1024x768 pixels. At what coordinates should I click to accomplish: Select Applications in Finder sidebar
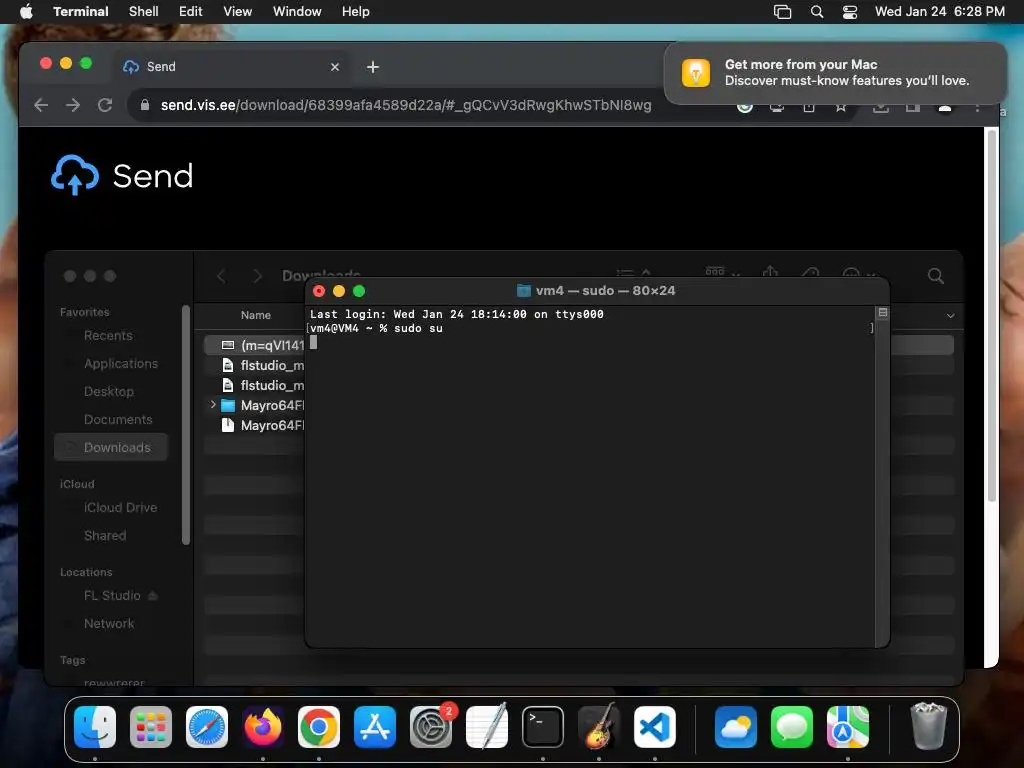(121, 364)
